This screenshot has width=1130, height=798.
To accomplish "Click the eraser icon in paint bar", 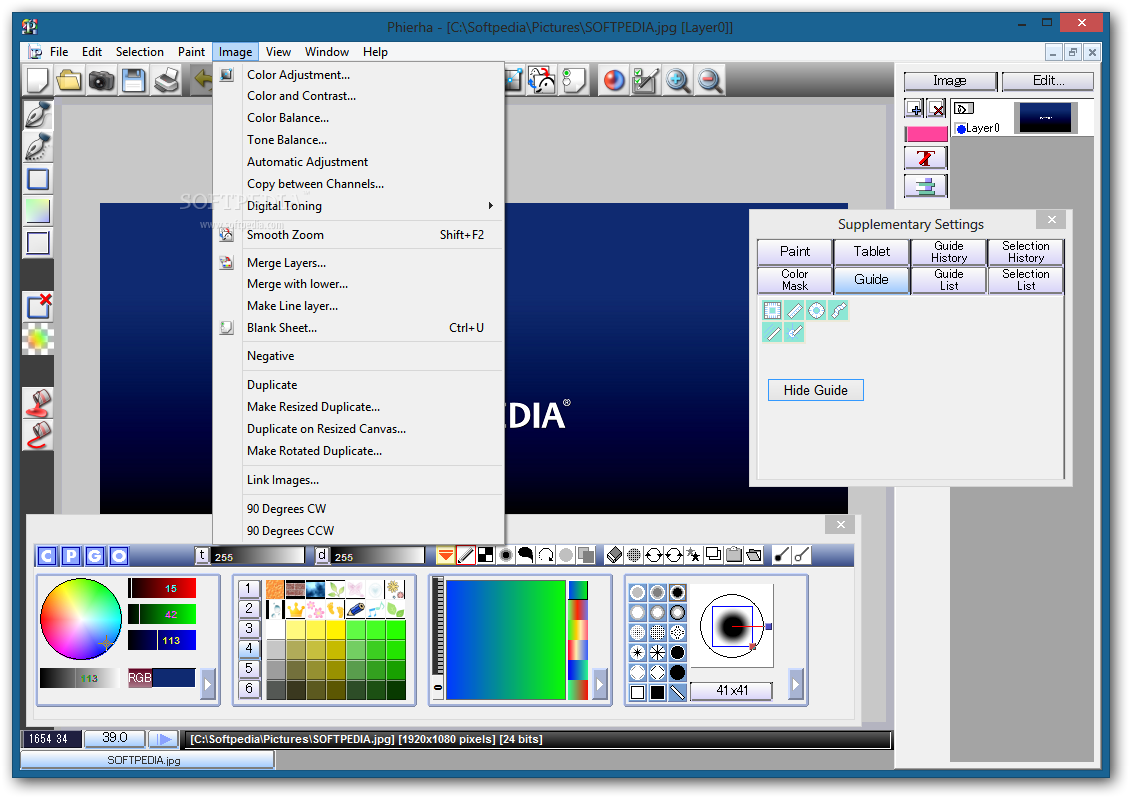I will pyautogui.click(x=614, y=554).
